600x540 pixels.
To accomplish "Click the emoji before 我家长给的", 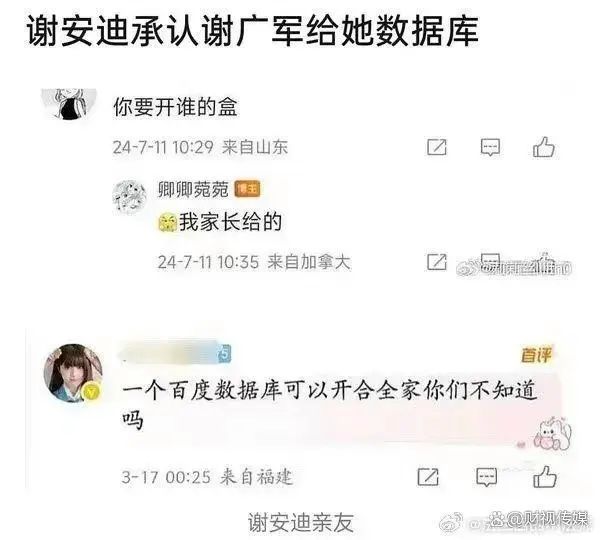I will [168, 223].
